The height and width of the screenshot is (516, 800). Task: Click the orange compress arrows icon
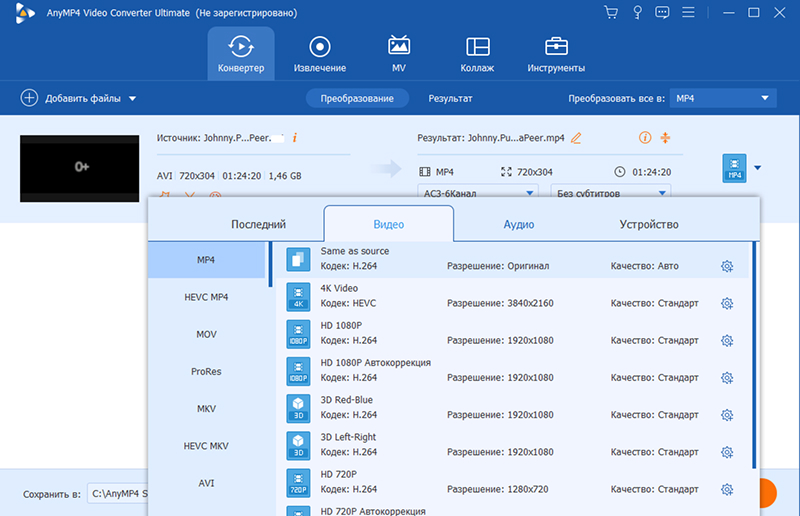coord(665,138)
